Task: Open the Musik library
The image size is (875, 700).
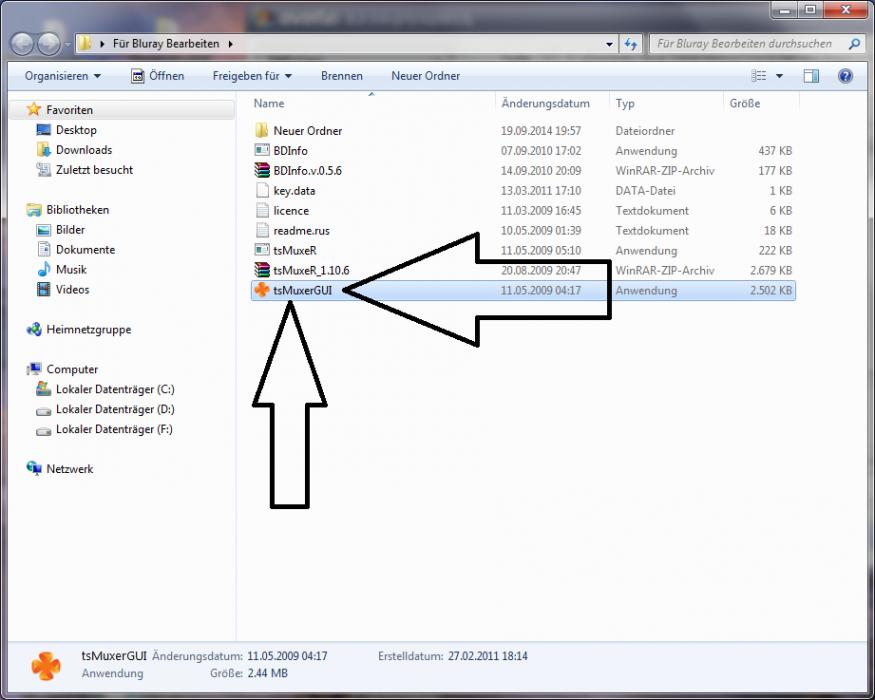Action: click(71, 270)
